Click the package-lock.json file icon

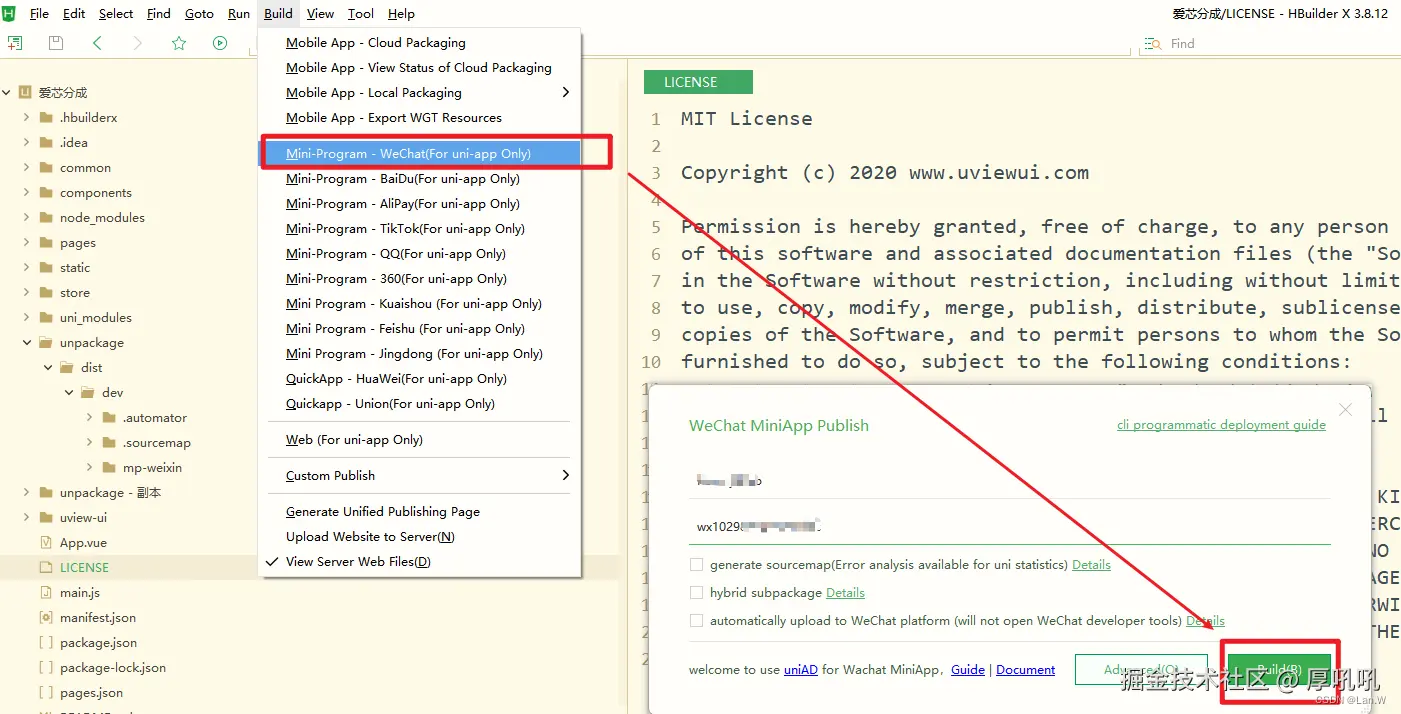[x=46, y=667]
